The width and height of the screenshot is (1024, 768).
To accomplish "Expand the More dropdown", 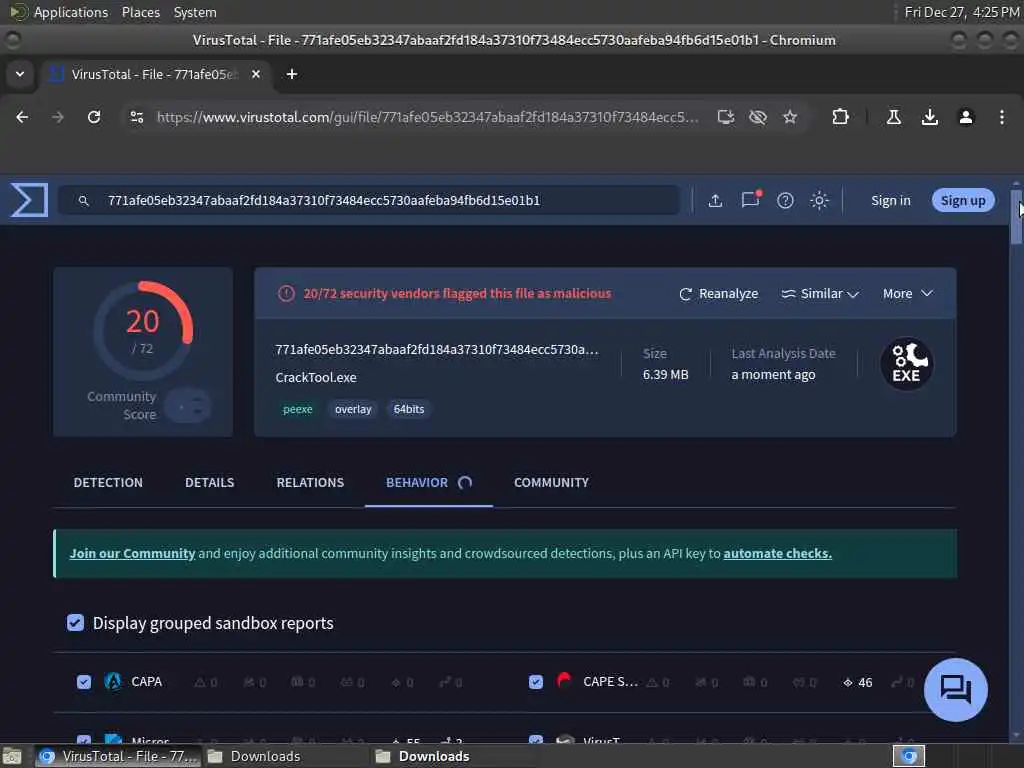I will [x=907, y=294].
